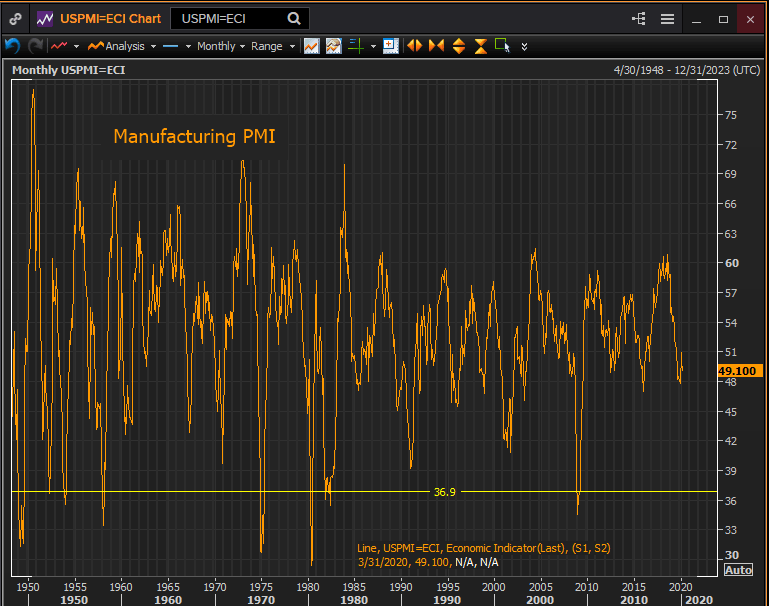This screenshot has height=606, width=769.
Task: Click the USPMI=ECI symbol search field
Action: 228,19
